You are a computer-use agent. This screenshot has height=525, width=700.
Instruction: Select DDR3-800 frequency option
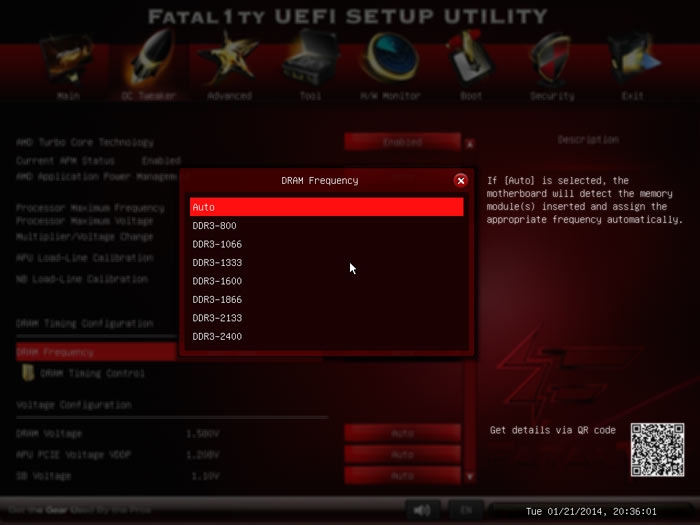[326, 225]
